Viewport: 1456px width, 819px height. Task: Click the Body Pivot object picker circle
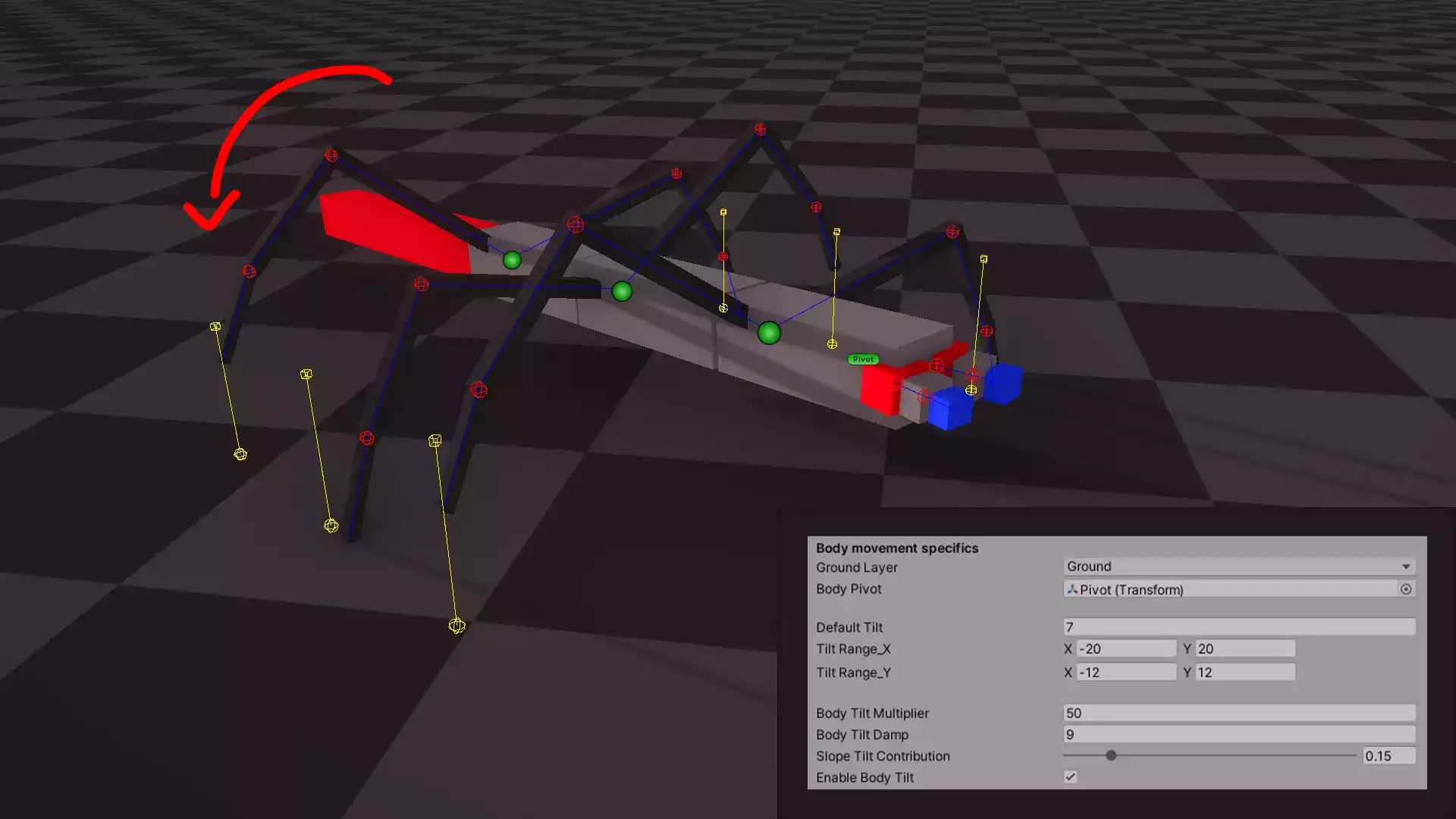click(x=1406, y=589)
